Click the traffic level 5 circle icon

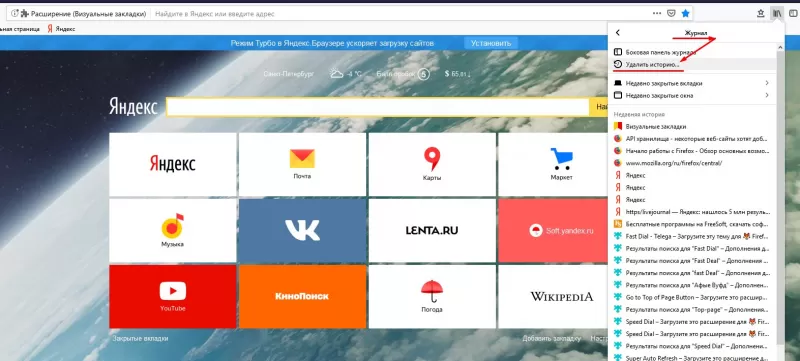coord(423,74)
